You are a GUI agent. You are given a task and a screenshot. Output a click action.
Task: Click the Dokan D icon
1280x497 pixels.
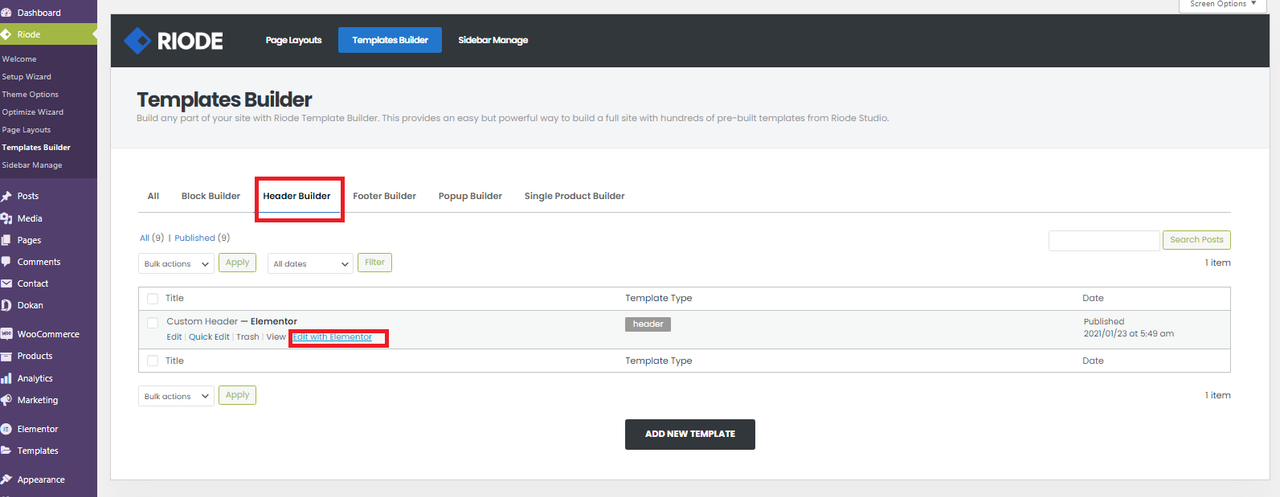click(x=6, y=305)
